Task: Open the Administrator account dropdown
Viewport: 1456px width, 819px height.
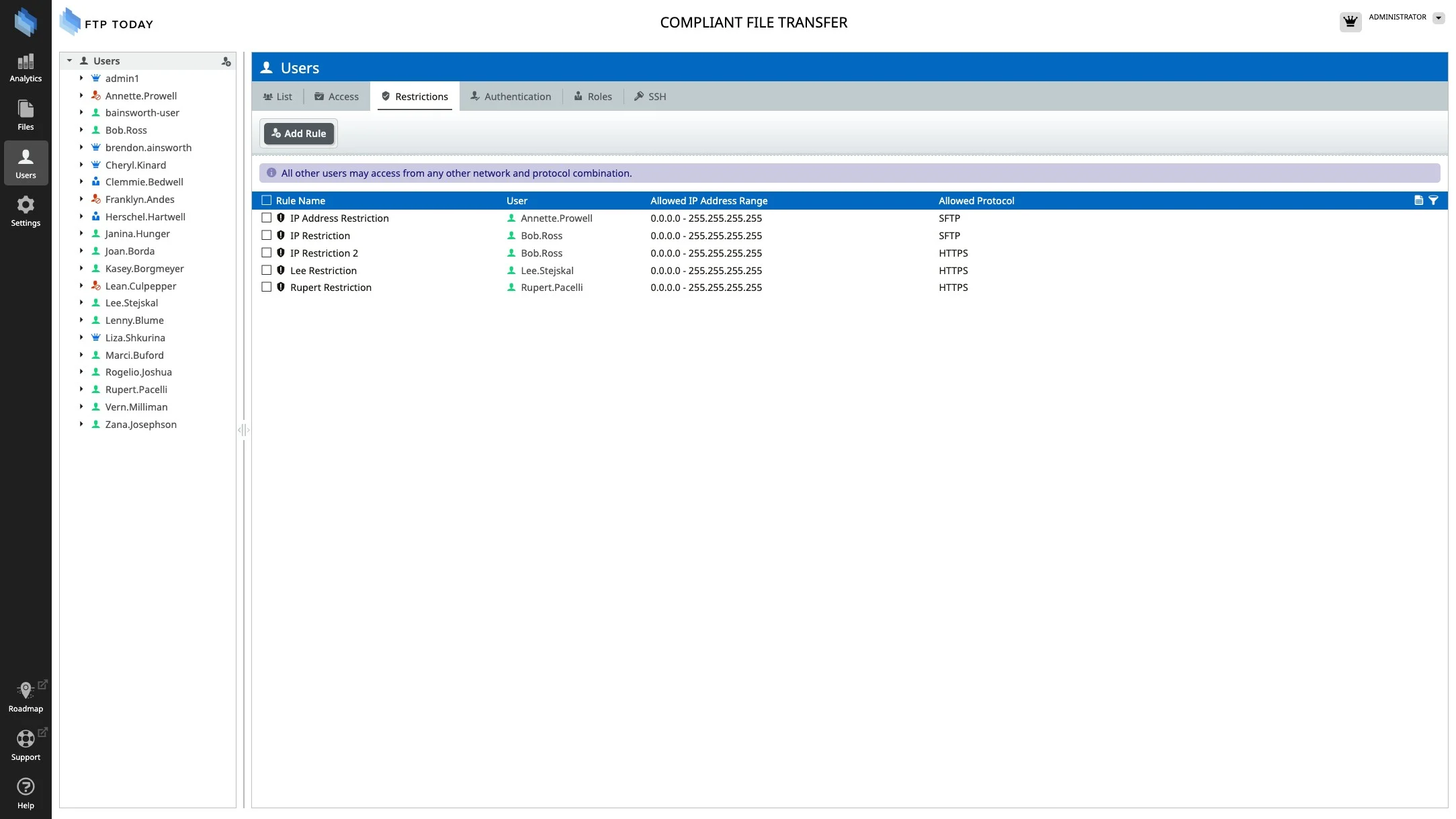Action: point(1439,18)
